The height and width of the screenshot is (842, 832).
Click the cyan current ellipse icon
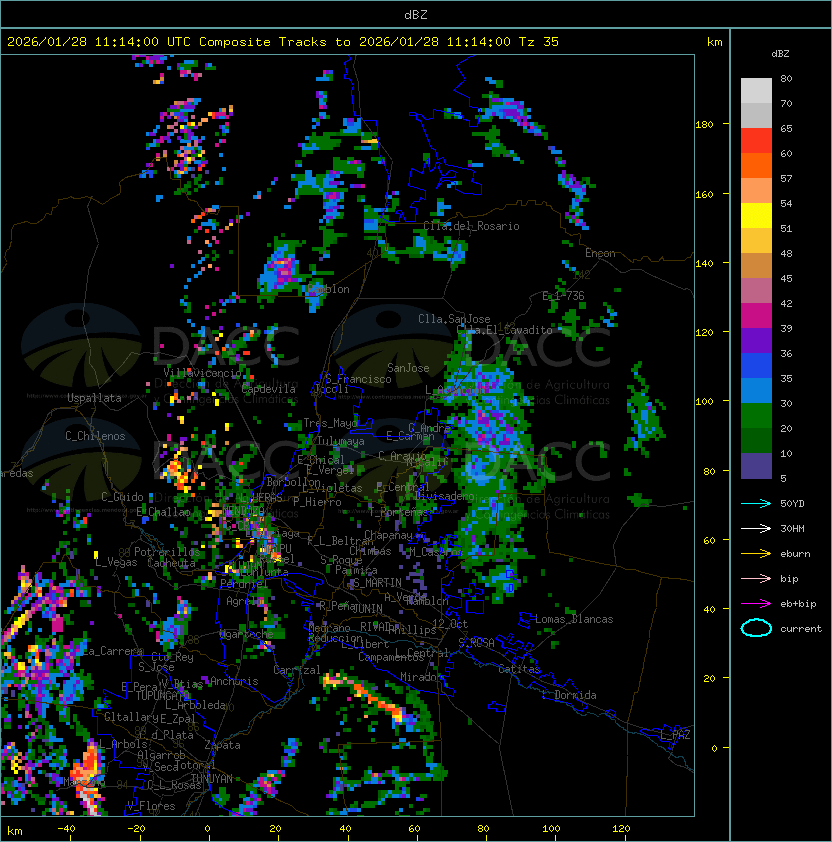click(x=756, y=628)
